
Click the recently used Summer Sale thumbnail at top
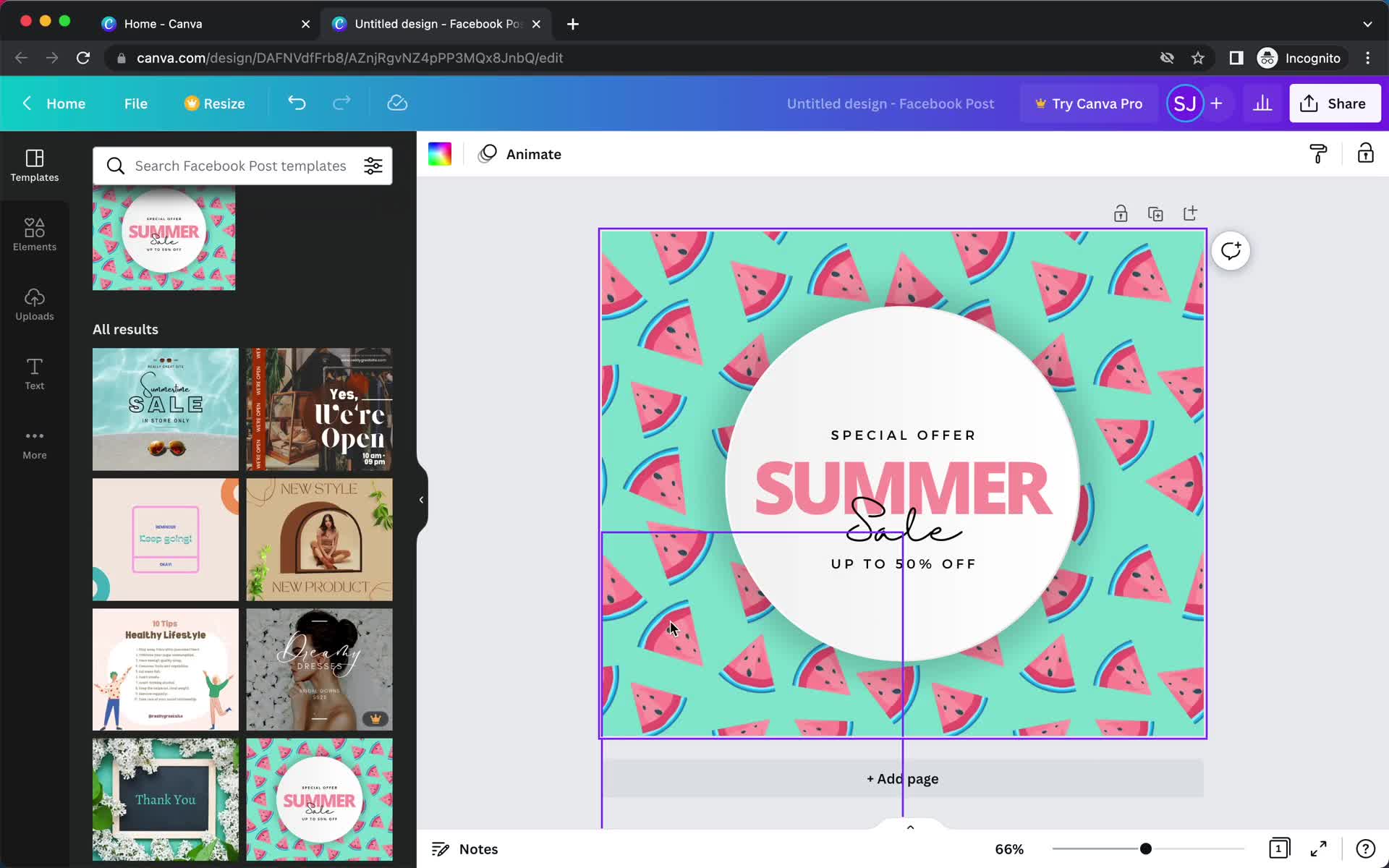(163, 238)
